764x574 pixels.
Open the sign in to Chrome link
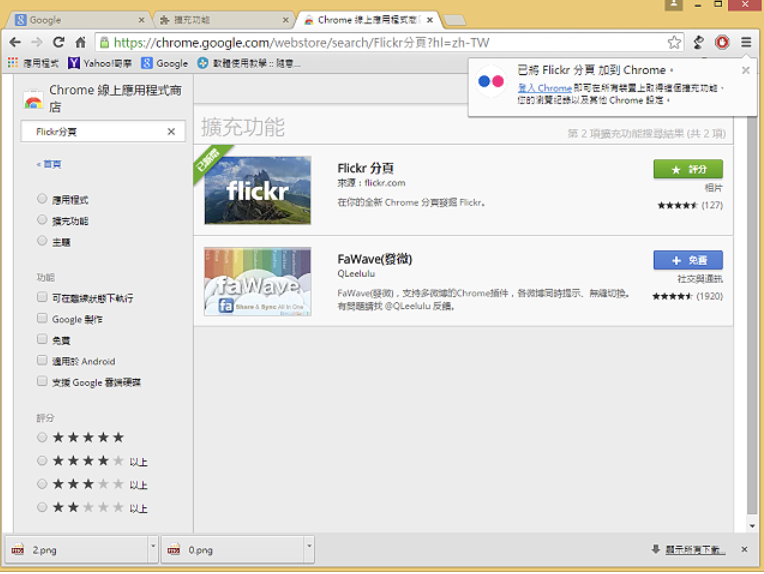click(544, 88)
